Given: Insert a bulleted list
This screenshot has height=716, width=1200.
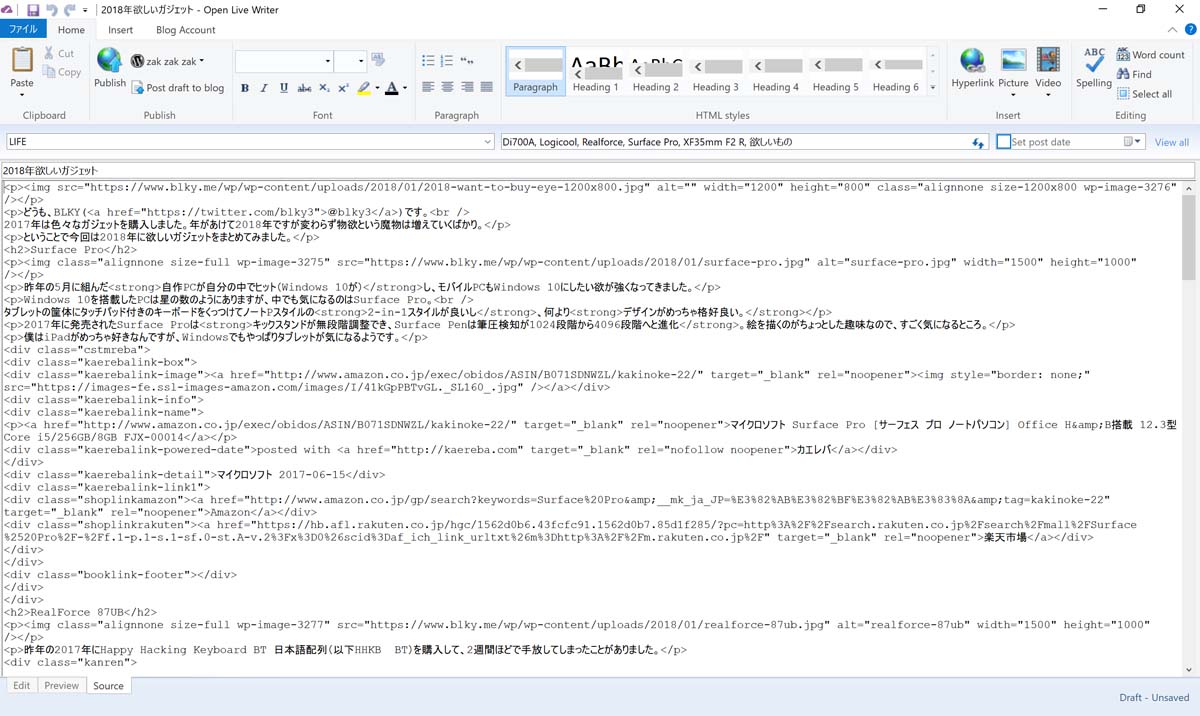Looking at the screenshot, I should pyautogui.click(x=429, y=61).
